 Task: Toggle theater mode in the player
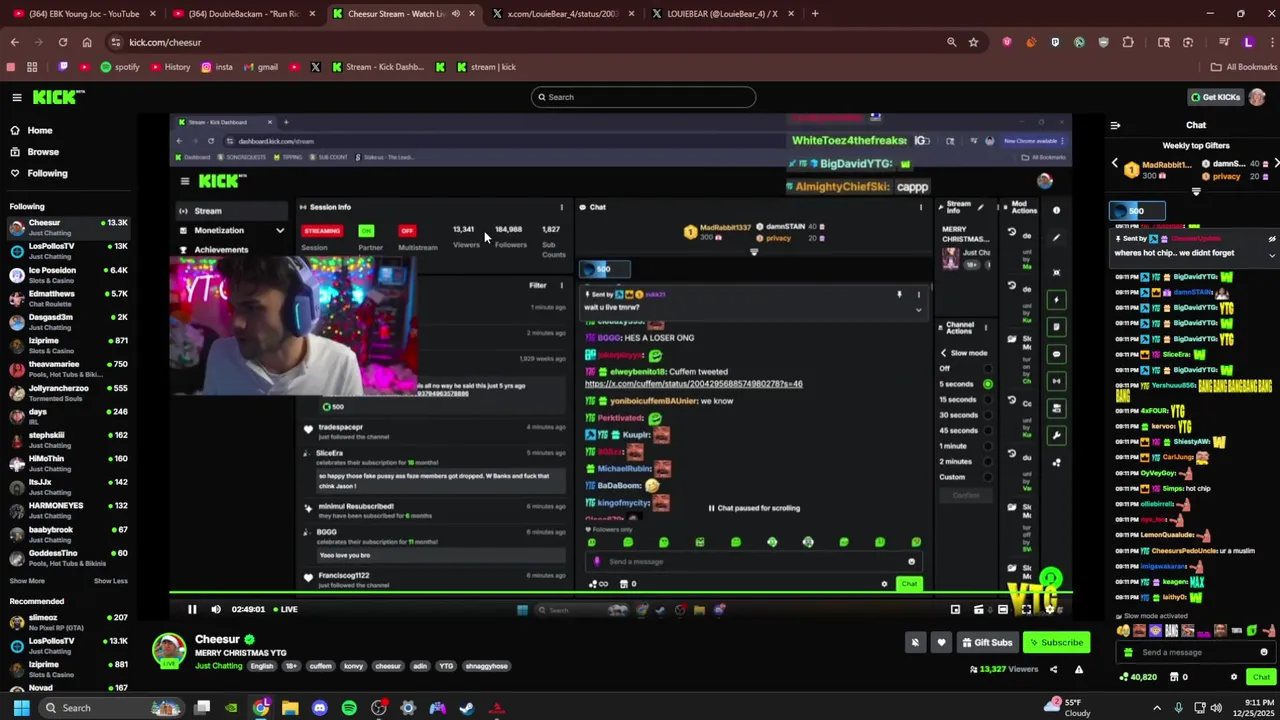[x=1003, y=609]
